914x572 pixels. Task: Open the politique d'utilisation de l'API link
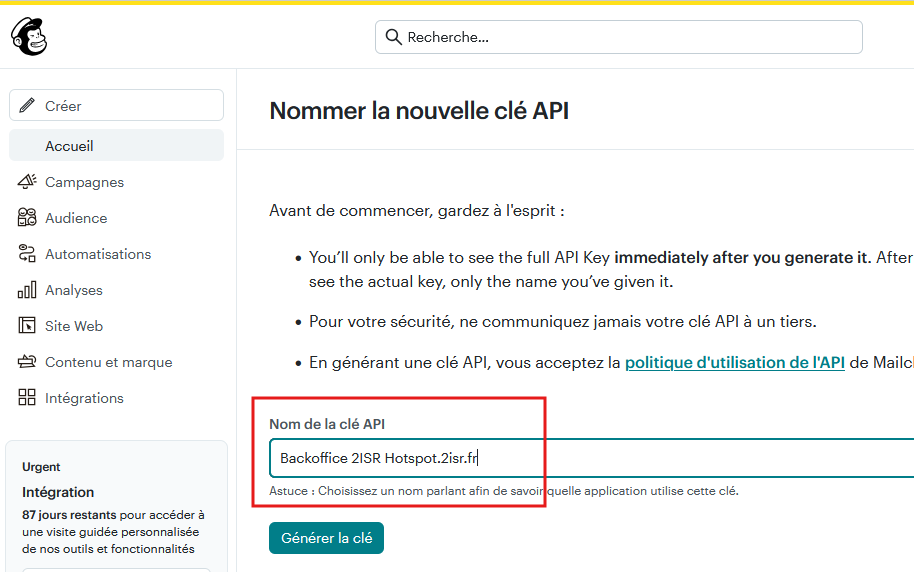click(734, 363)
